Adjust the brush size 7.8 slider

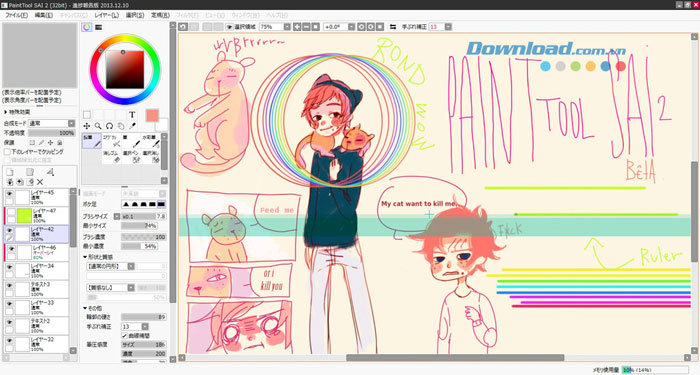coord(144,217)
